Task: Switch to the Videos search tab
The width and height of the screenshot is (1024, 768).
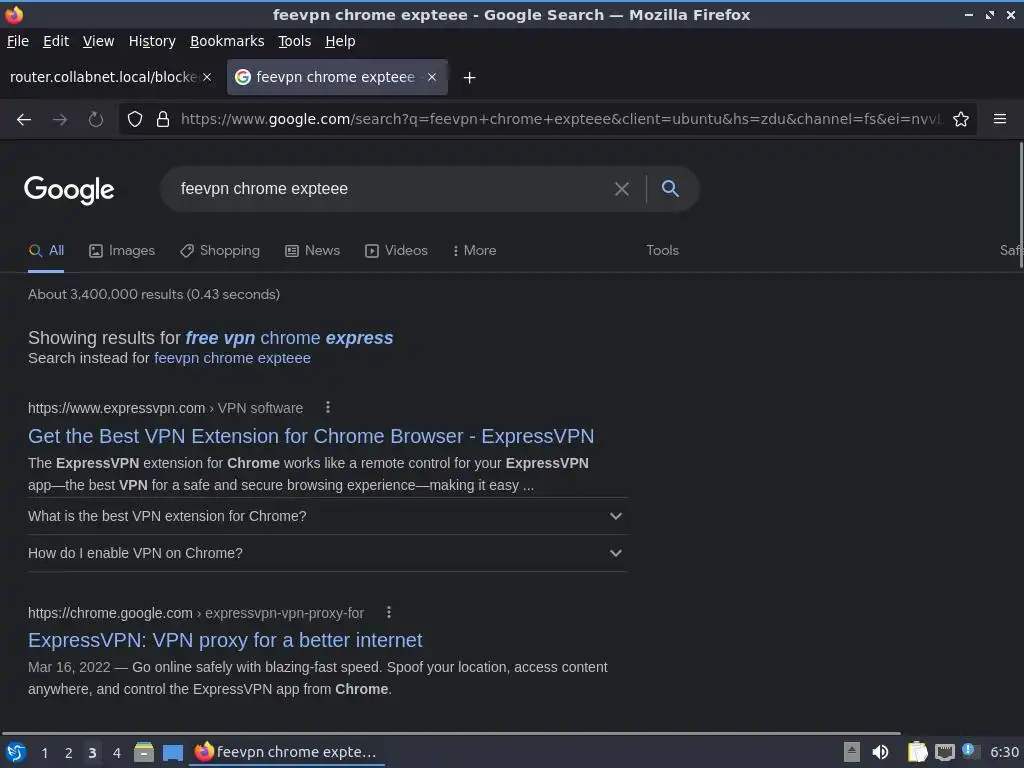Action: coord(396,251)
